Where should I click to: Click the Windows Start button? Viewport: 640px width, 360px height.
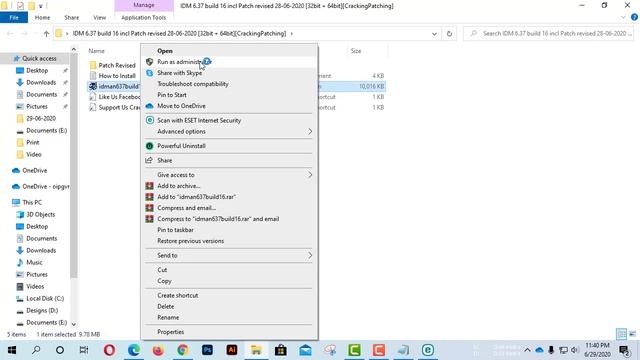tap(12, 350)
